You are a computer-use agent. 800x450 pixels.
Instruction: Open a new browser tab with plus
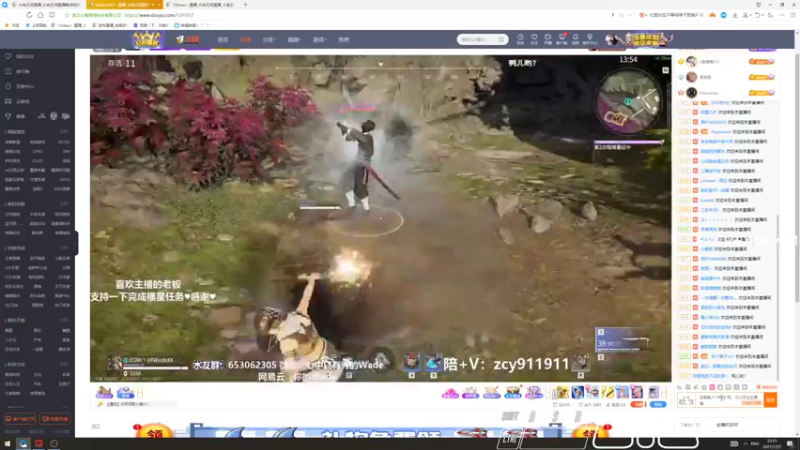point(245,5)
